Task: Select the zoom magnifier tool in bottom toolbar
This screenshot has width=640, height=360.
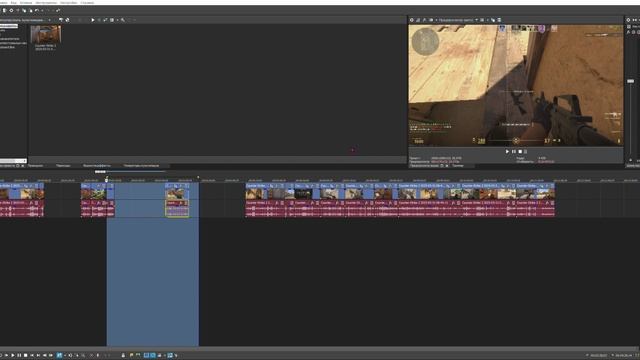Action: tap(83, 356)
